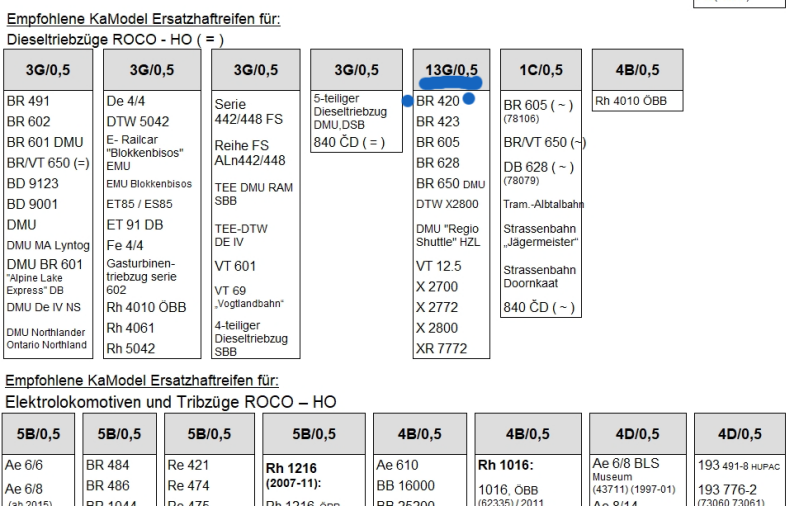The image size is (799, 506).
Task: Click the 3G/0,5 header above 5-teiliger Dieseltriebzug
Action: (x=356, y=70)
